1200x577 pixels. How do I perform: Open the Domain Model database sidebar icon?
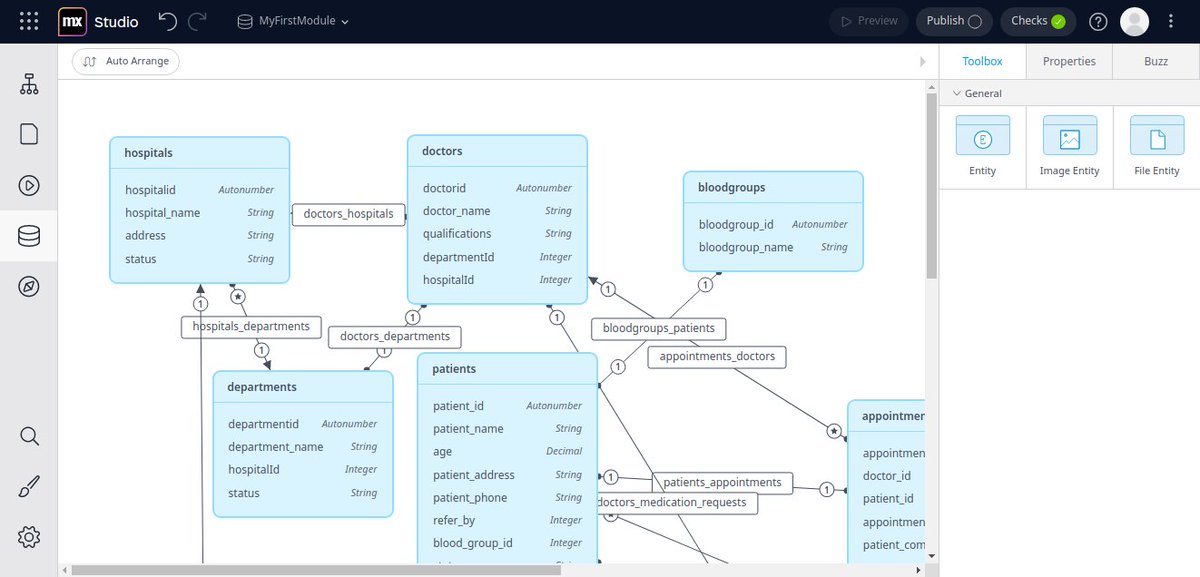pos(29,237)
